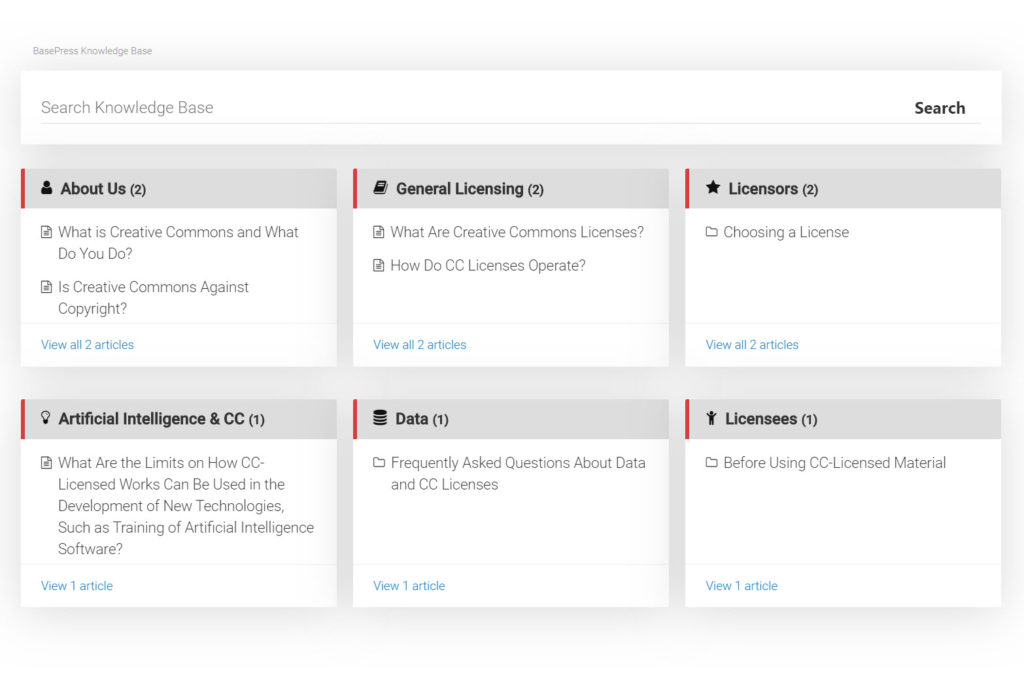Click the folder icon beside Choosing a License
Image resolution: width=1024 pixels, height=696 pixels.
[712, 232]
